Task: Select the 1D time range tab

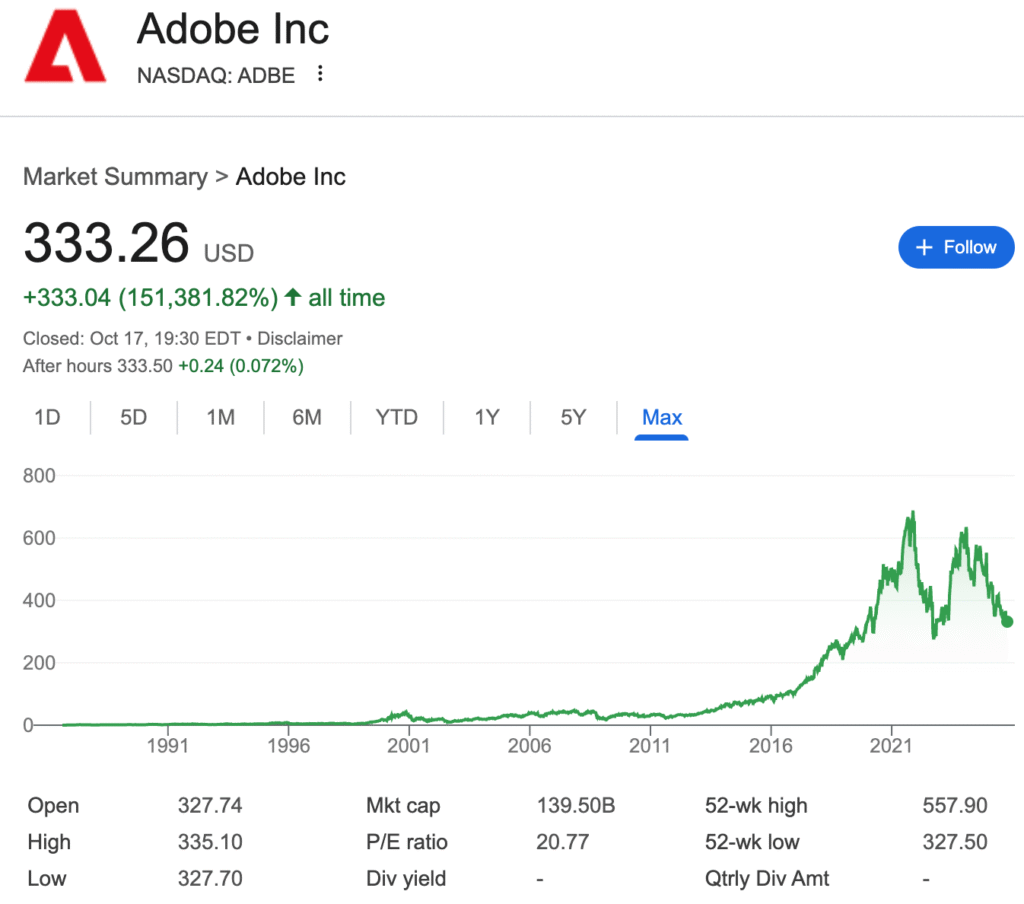Action: 47,417
